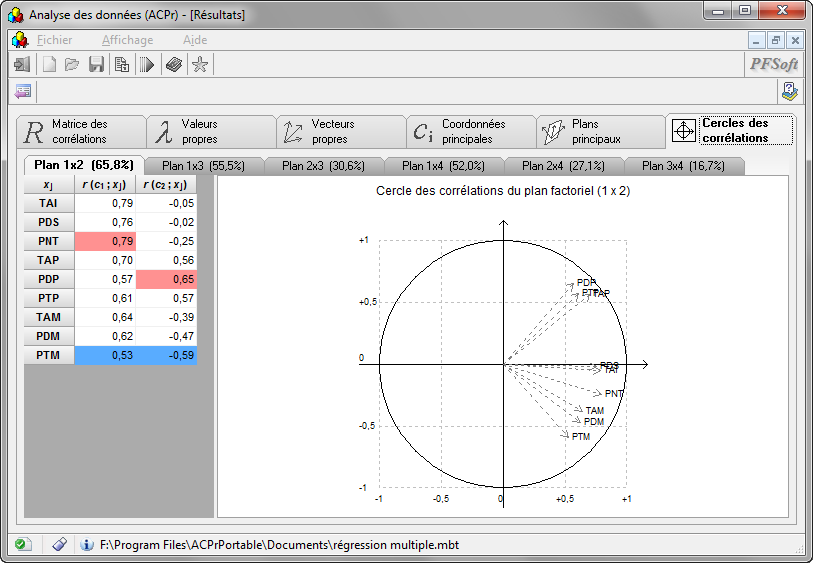The image size is (813, 563).
Task: Click the help icon at far right
Action: click(789, 91)
